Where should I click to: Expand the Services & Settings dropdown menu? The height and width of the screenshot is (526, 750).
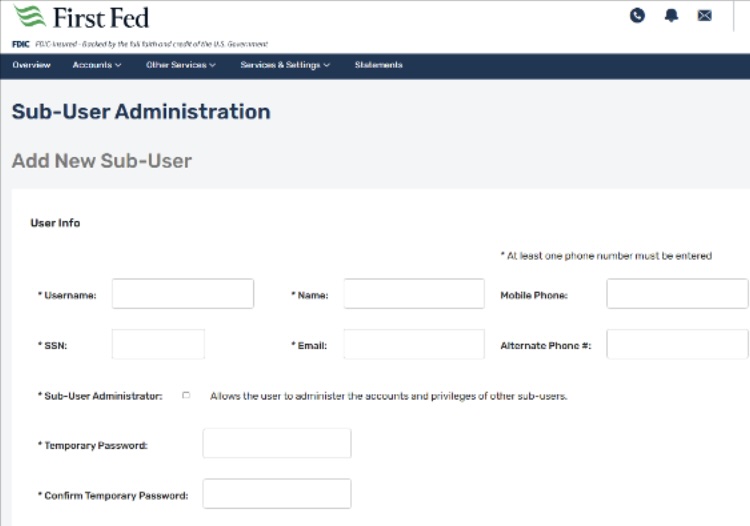click(285, 65)
